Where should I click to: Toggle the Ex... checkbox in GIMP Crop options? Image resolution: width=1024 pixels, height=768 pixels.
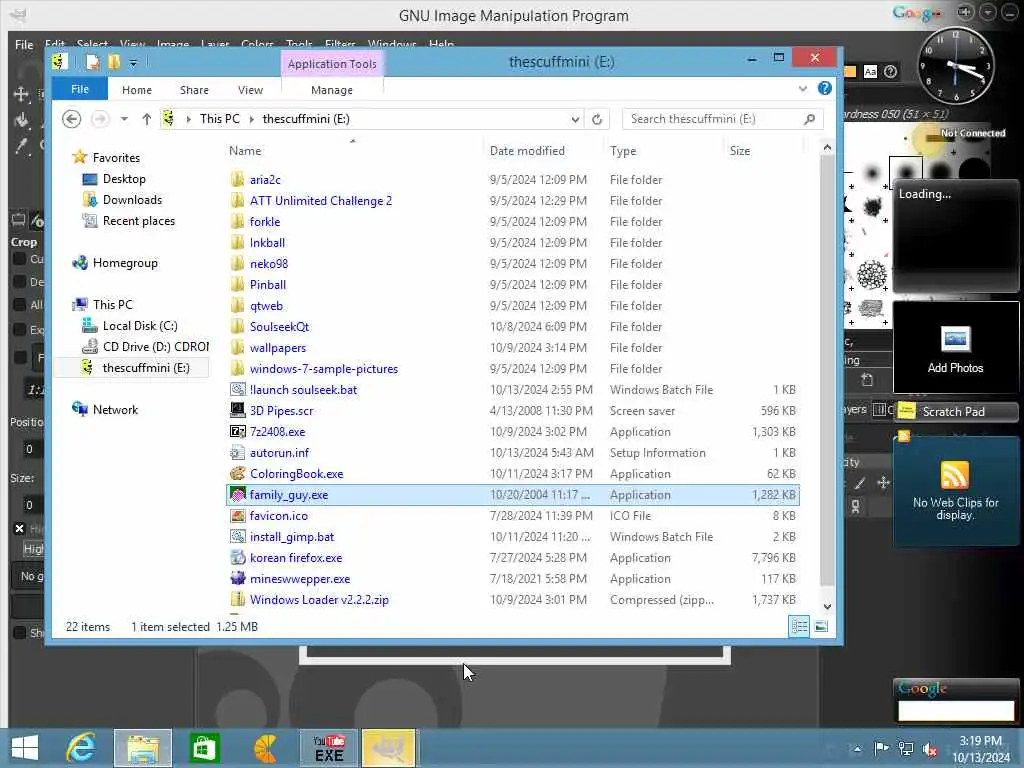(x=20, y=329)
